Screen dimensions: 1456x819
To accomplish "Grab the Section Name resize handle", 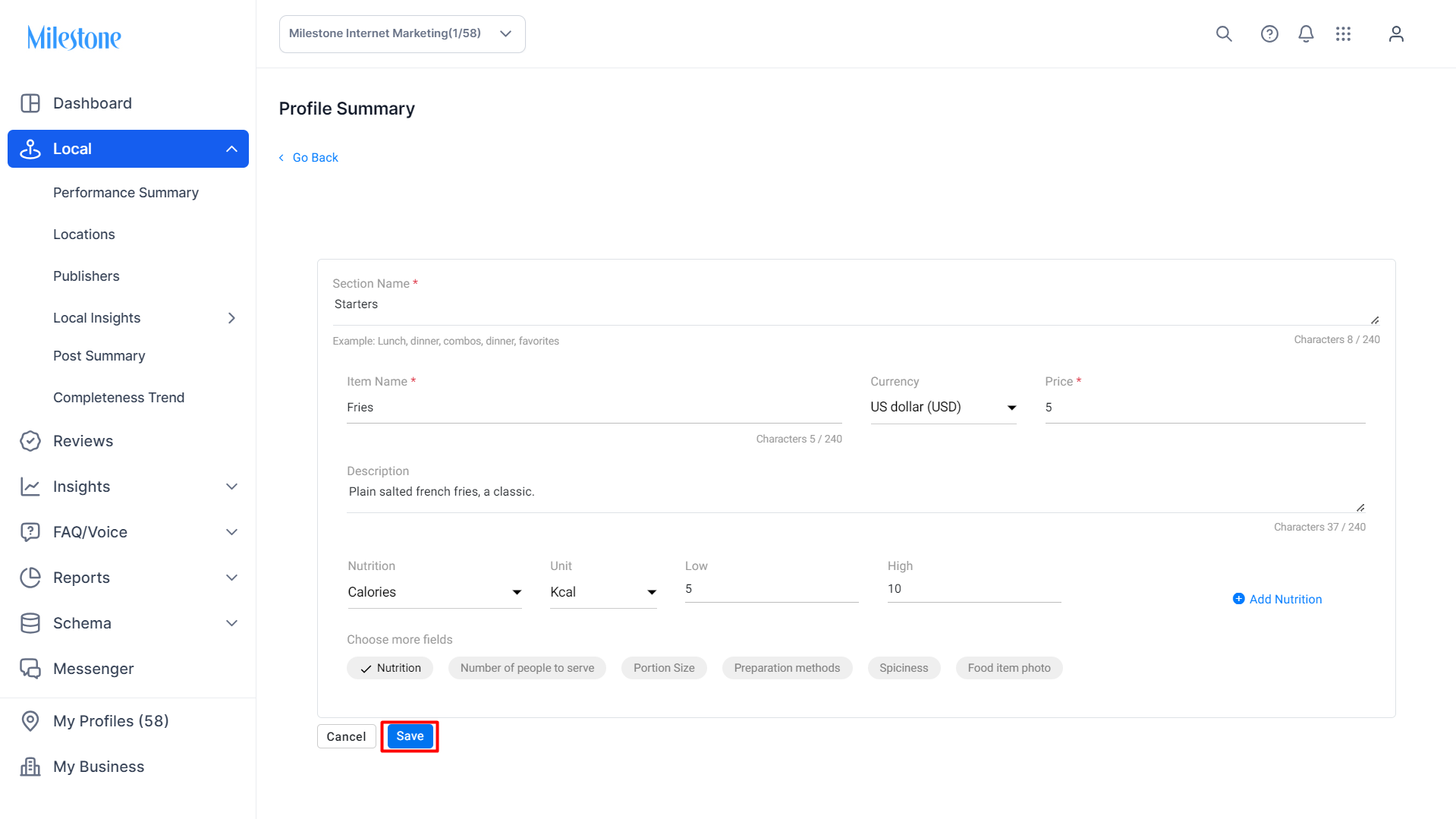I will [1375, 320].
